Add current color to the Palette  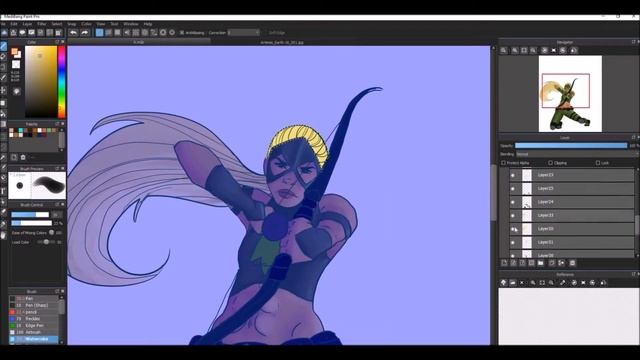point(14,157)
